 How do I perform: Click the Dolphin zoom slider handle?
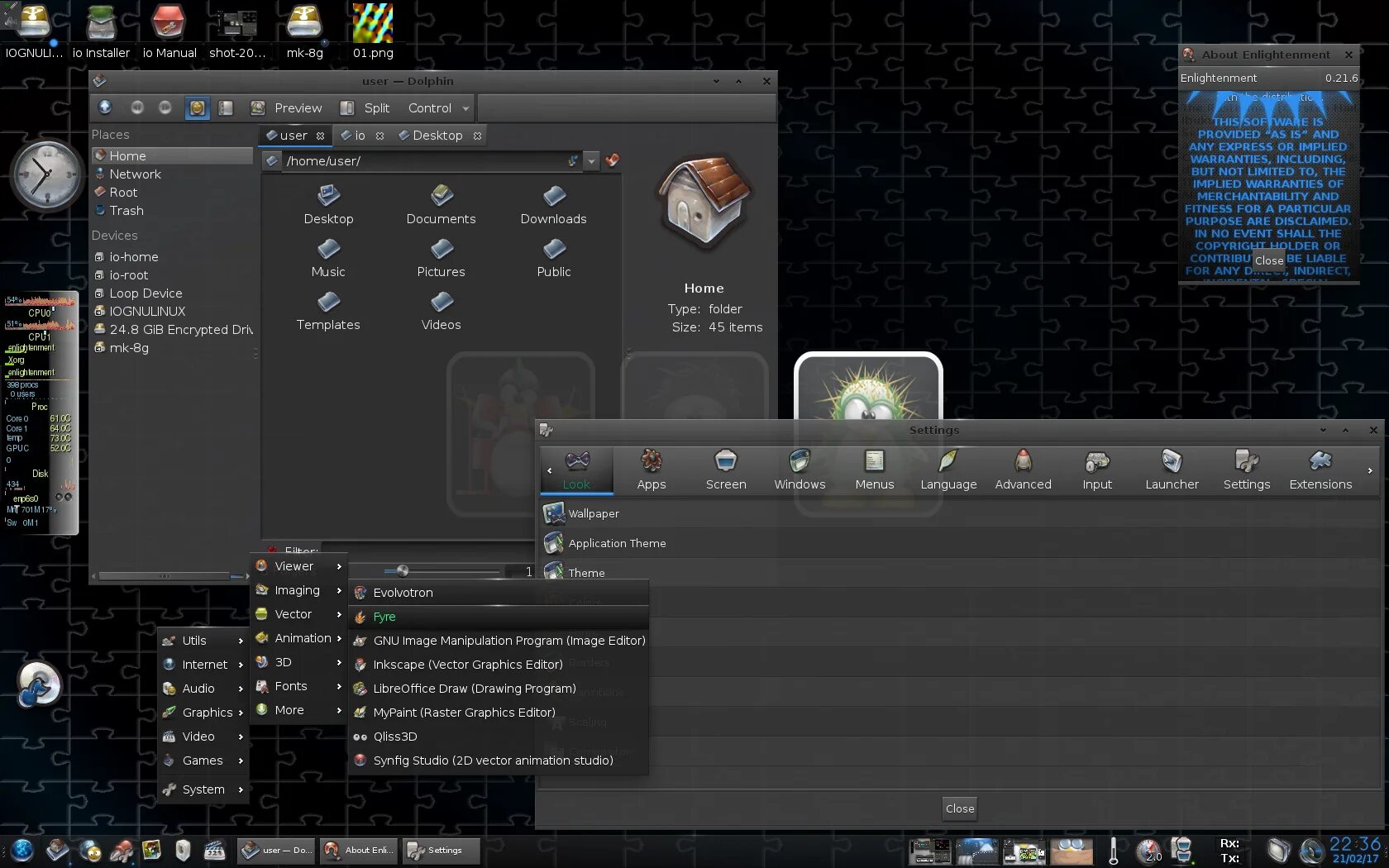coord(402,570)
